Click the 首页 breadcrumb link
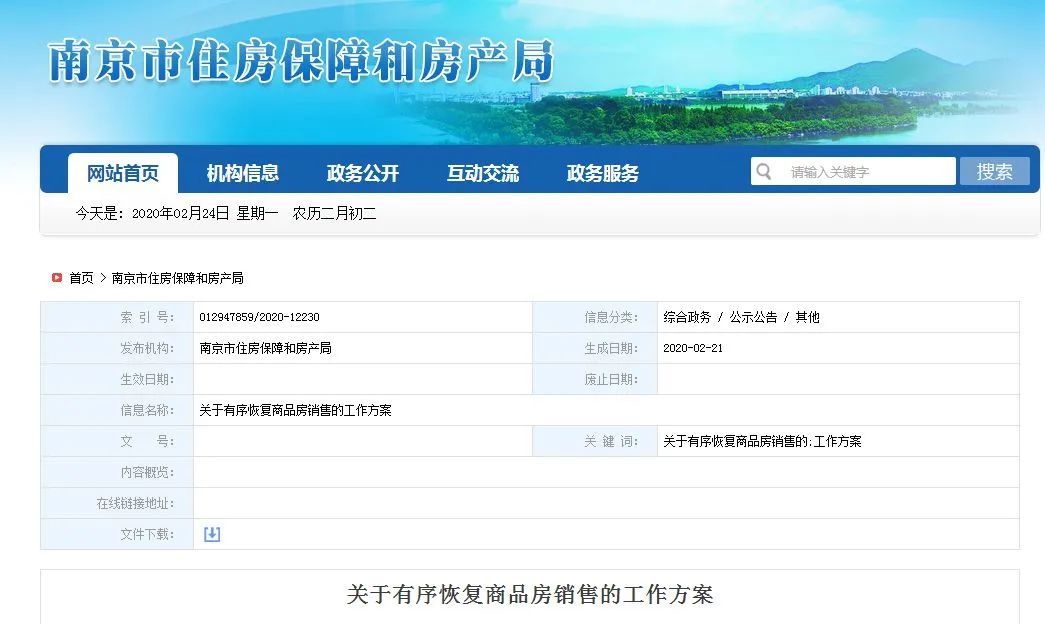Image resolution: width=1045 pixels, height=624 pixels. point(80,278)
